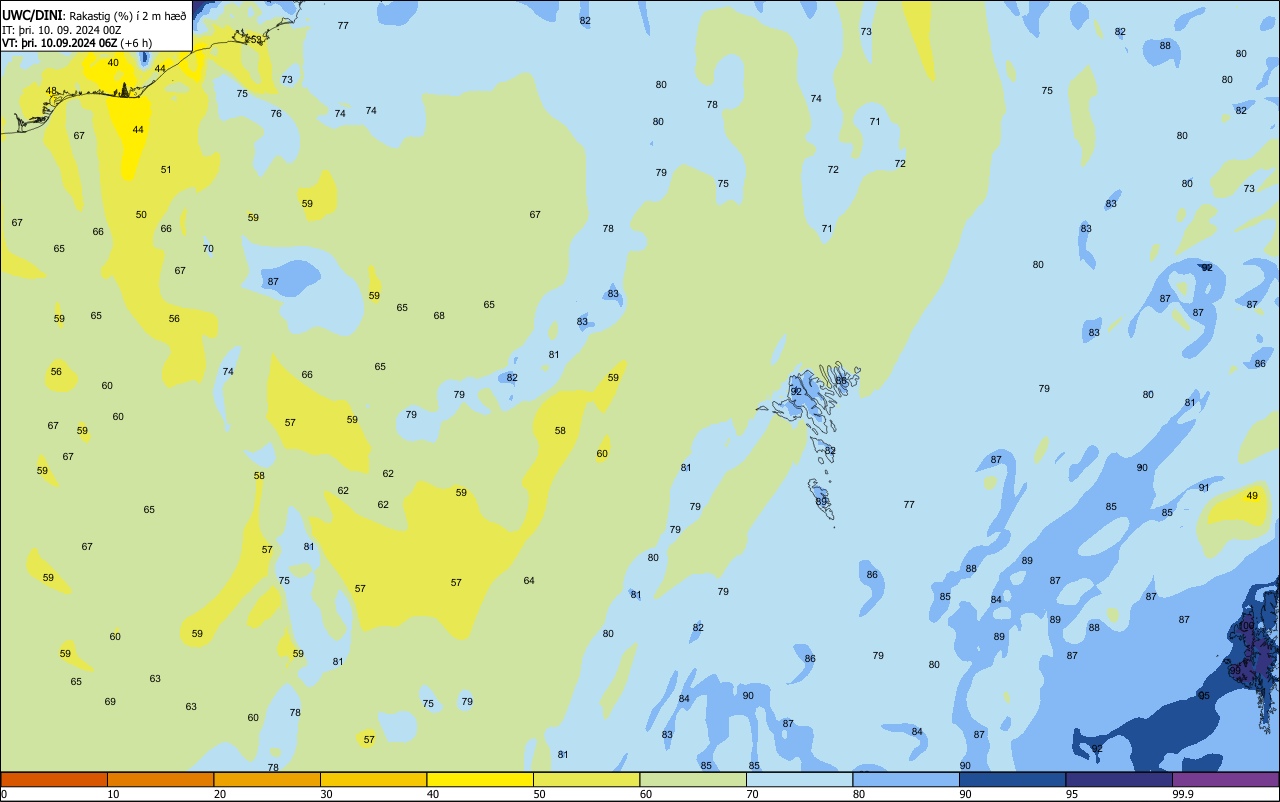Viewport: 1280px width, 802px height.
Task: Click the title 'UWC/DINI: Rakastig (%) í 2 m hæð'
Action: pos(94,16)
